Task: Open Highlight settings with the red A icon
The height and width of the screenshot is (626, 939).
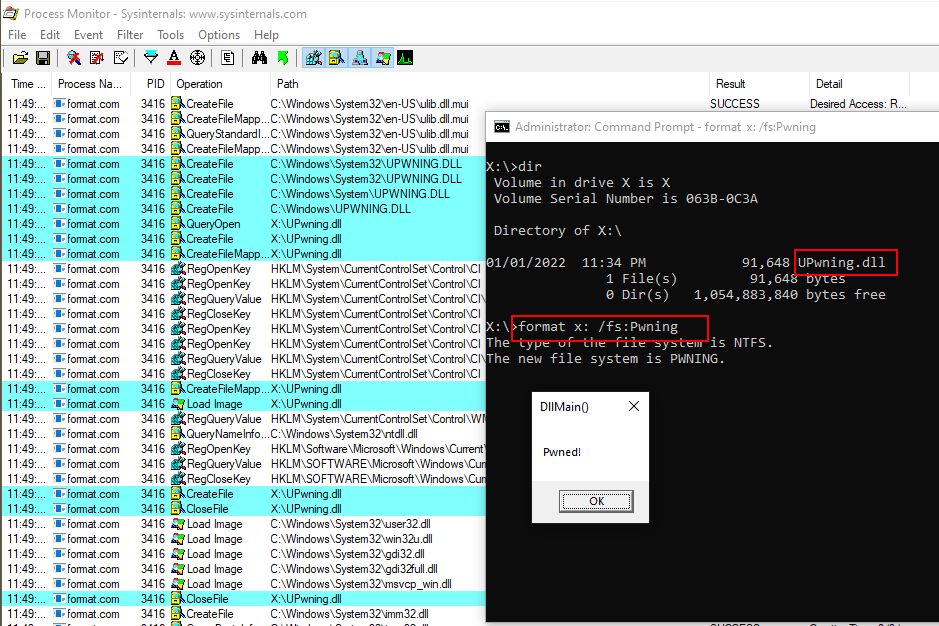Action: pyautogui.click(x=174, y=58)
